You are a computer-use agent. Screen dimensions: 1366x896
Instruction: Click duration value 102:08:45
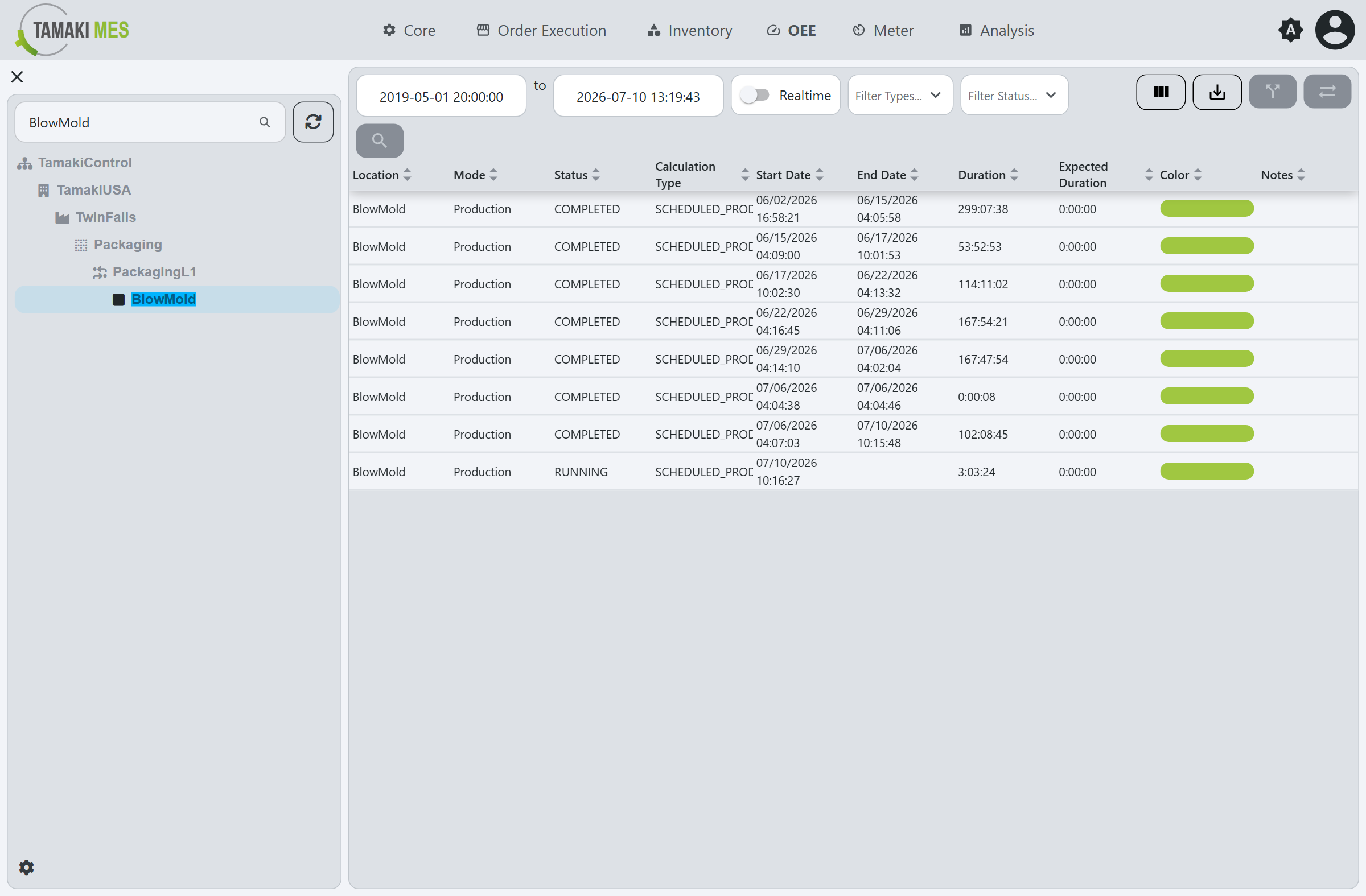tap(982, 434)
